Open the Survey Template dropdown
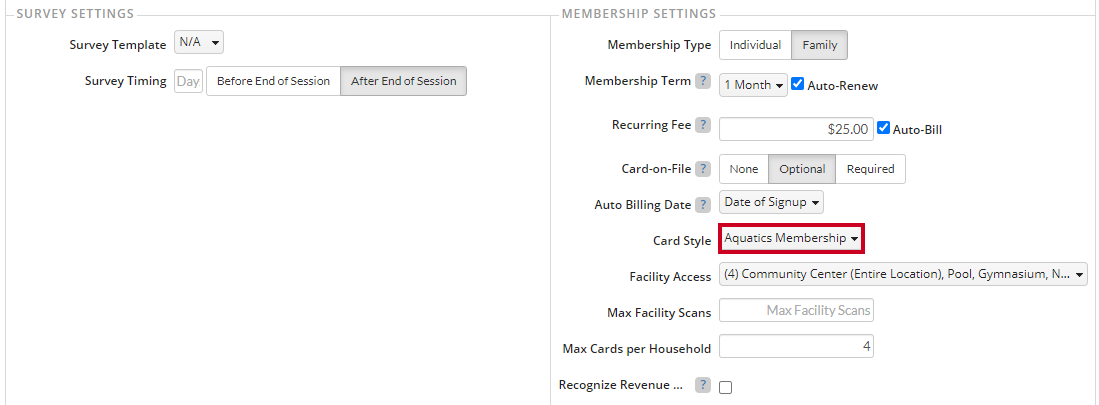Viewport: 1099px width, 405px height. click(x=199, y=43)
